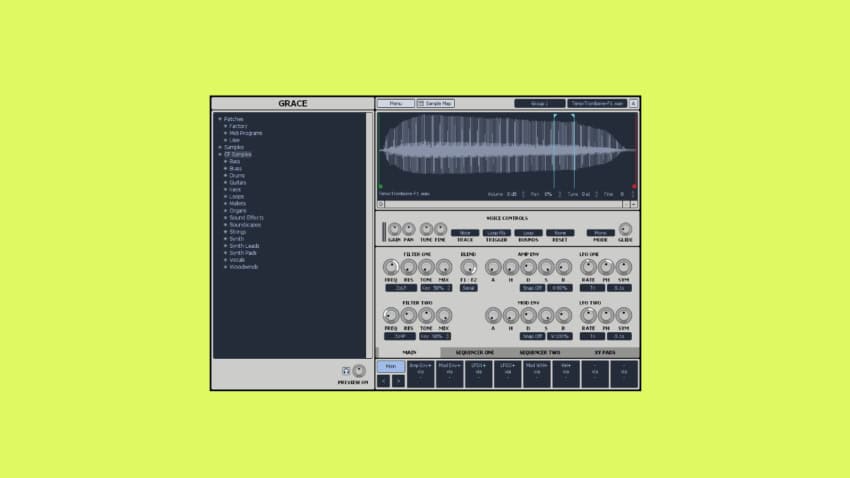Click the Blend F1:F2 knob
Viewport: 850px width, 478px height.
click(x=468, y=267)
